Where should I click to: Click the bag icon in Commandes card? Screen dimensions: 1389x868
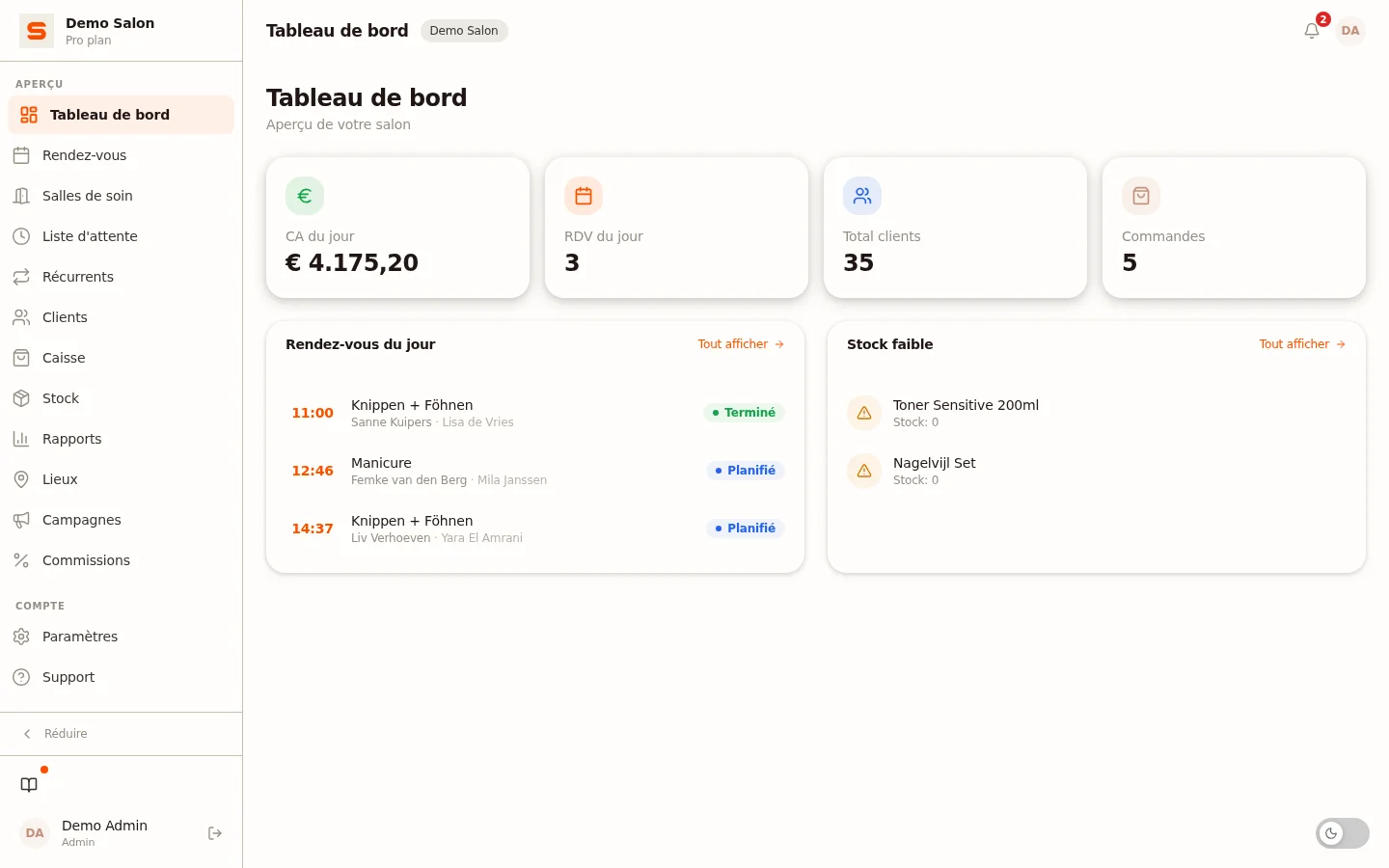pos(1141,196)
